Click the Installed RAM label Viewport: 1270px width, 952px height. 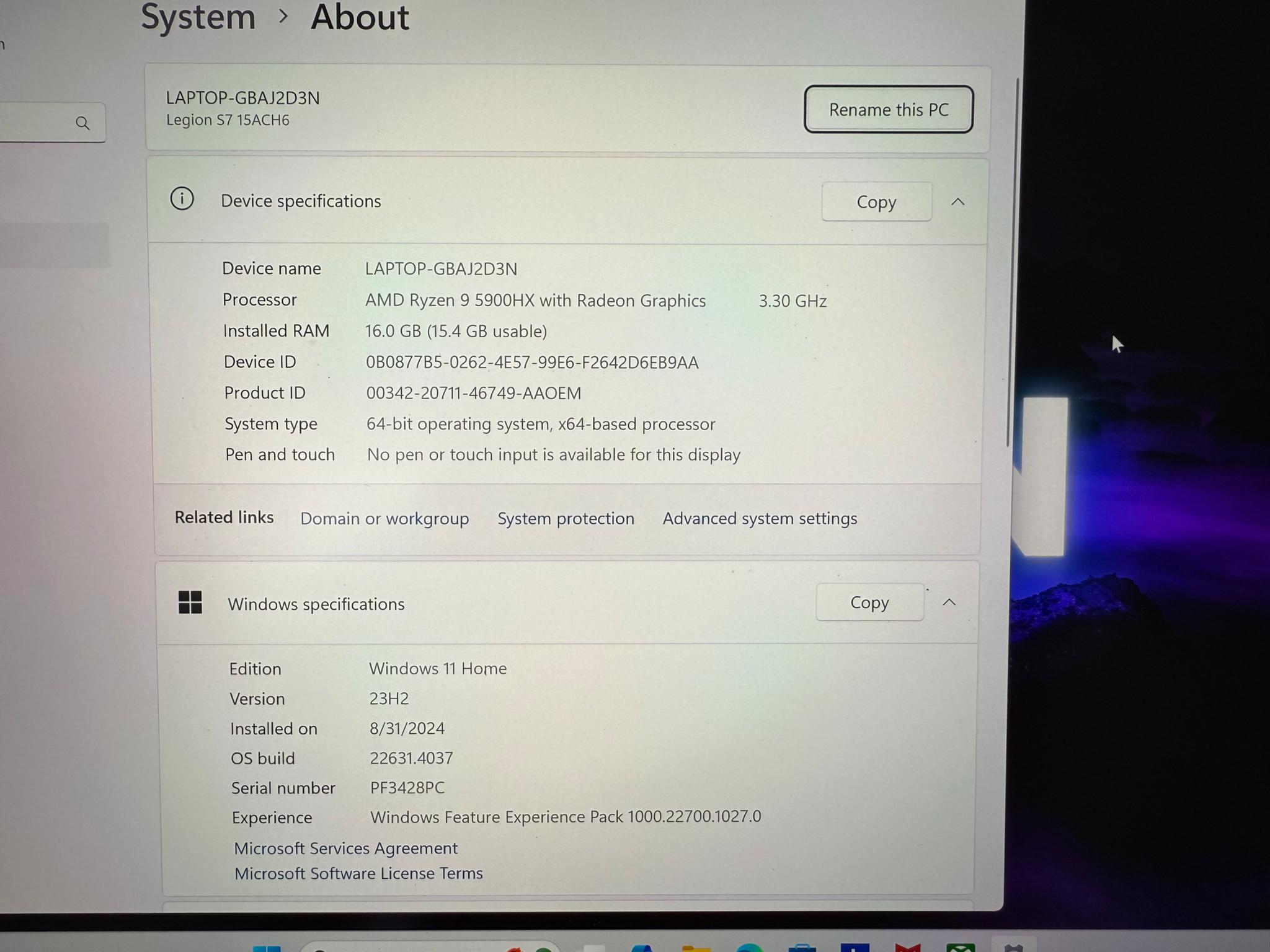click(x=276, y=331)
